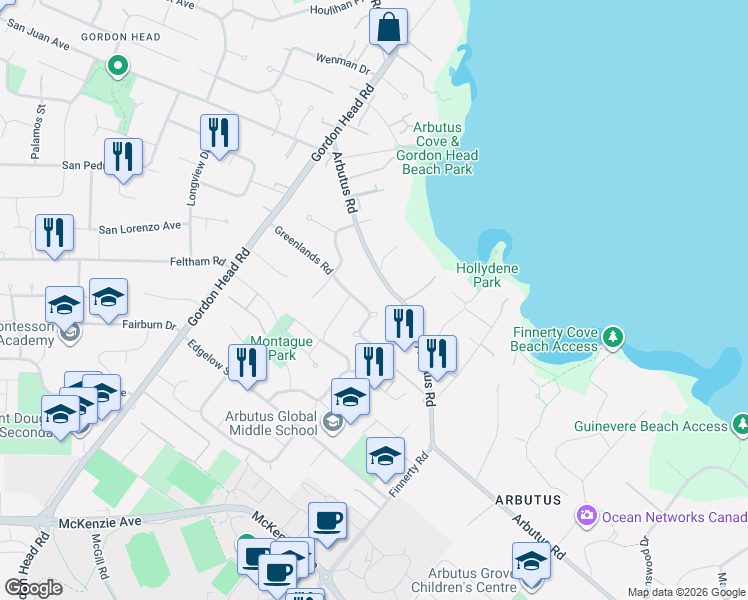This screenshot has width=748, height=600.
Task: Click the Finnerty Cove Beach Access tree pin
Action: [x=613, y=337]
